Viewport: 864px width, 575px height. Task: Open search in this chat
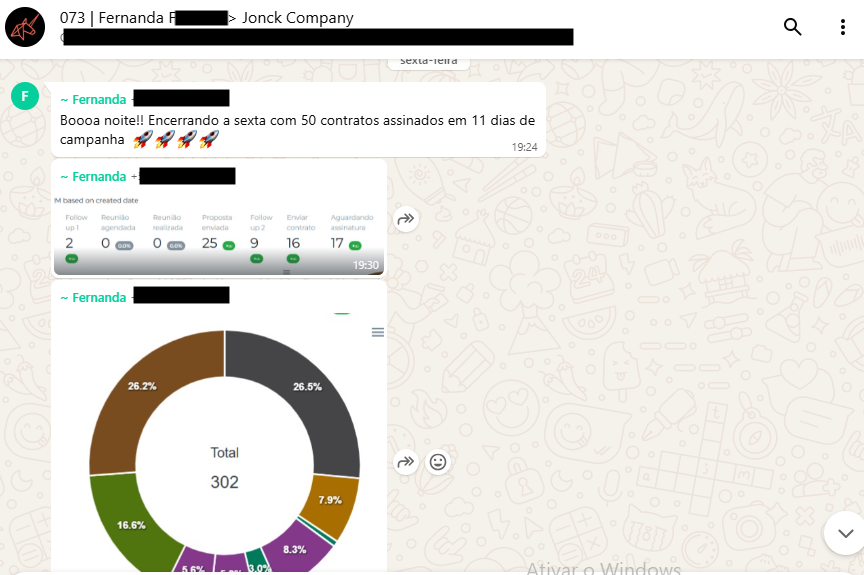tap(792, 26)
